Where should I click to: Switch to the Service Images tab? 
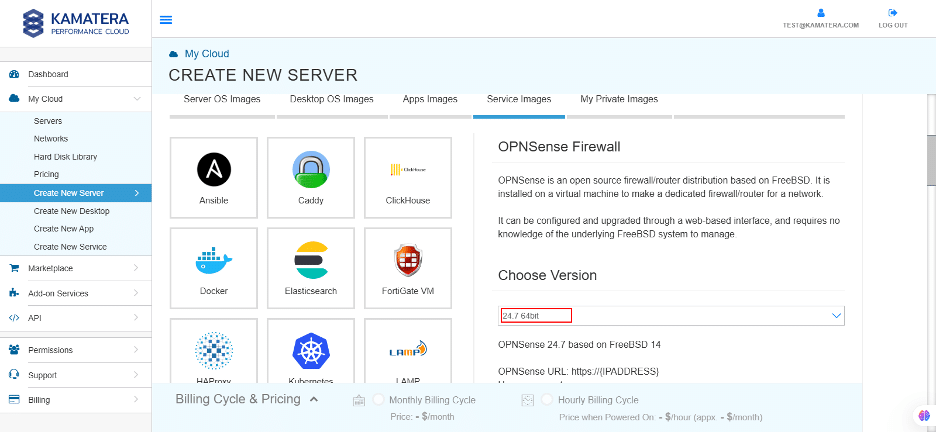coord(519,100)
